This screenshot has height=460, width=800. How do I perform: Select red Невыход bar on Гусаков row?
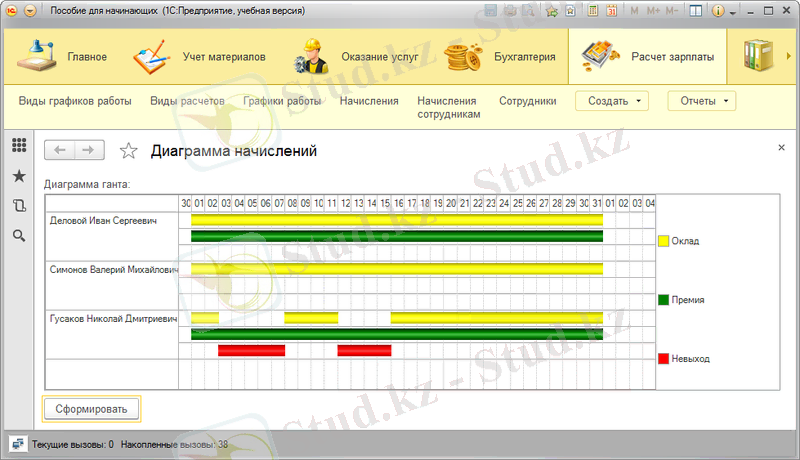pos(251,350)
